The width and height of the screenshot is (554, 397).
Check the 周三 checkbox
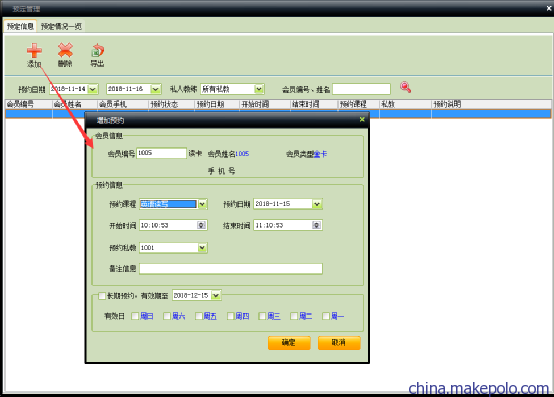click(262, 316)
